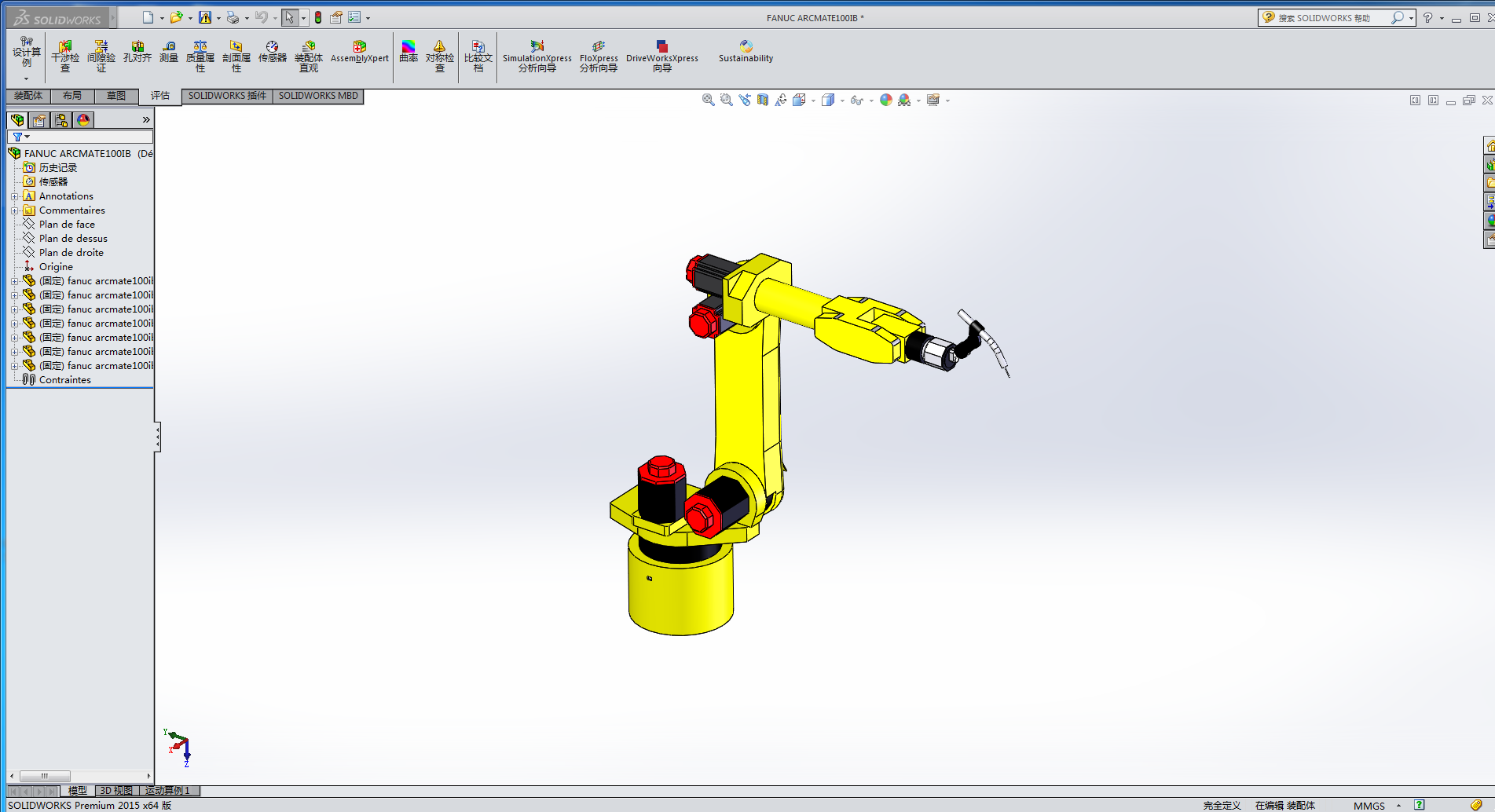Click the Edit Appearance color sphere icon
The image size is (1495, 812).
coord(885,100)
